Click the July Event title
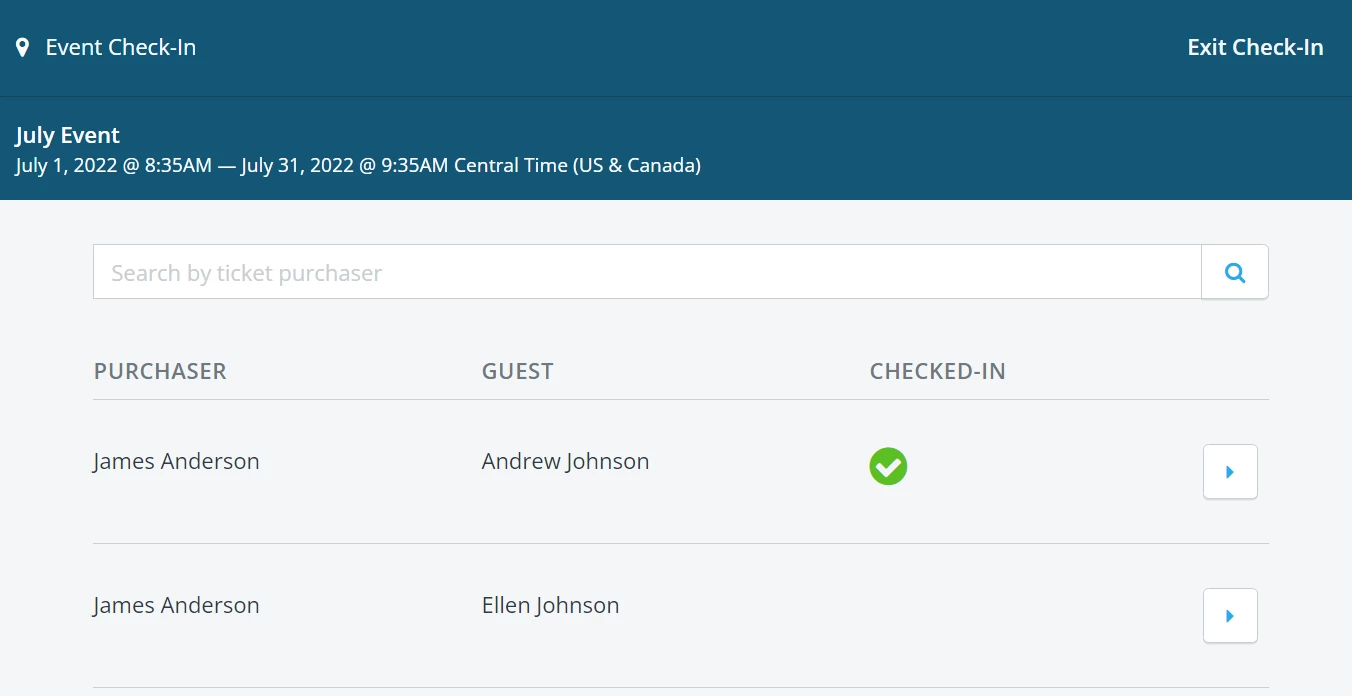Screen dimensions: 1352x696 pyautogui.click(x=67, y=134)
